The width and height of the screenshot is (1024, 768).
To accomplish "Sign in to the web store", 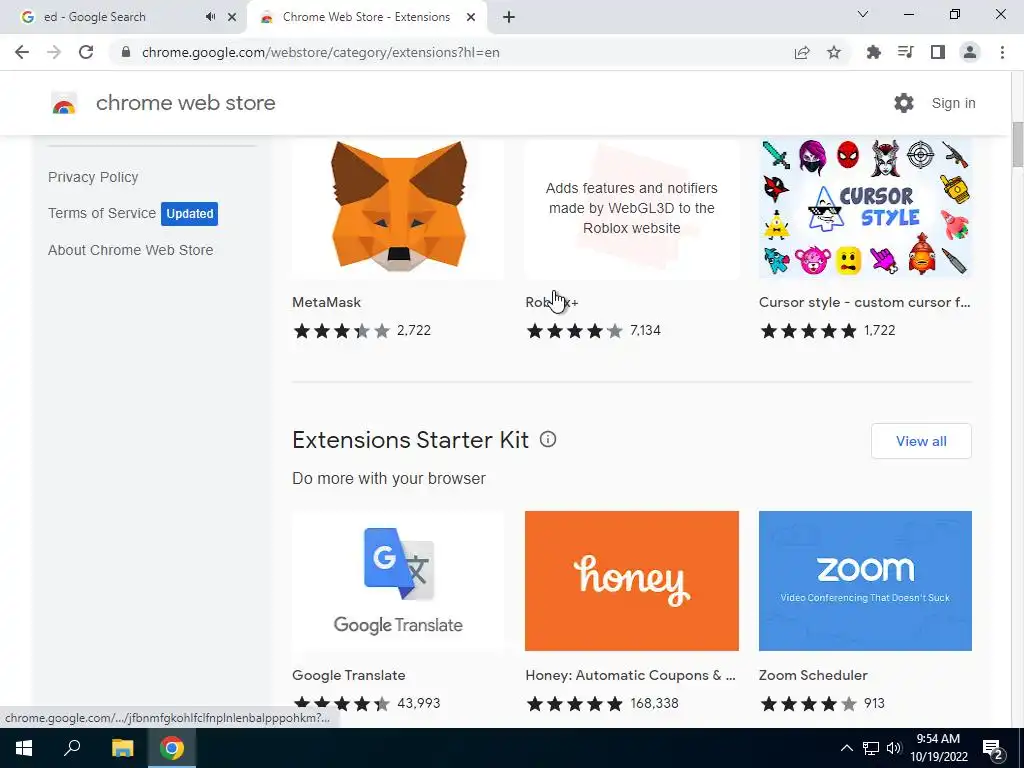I will pos(953,103).
